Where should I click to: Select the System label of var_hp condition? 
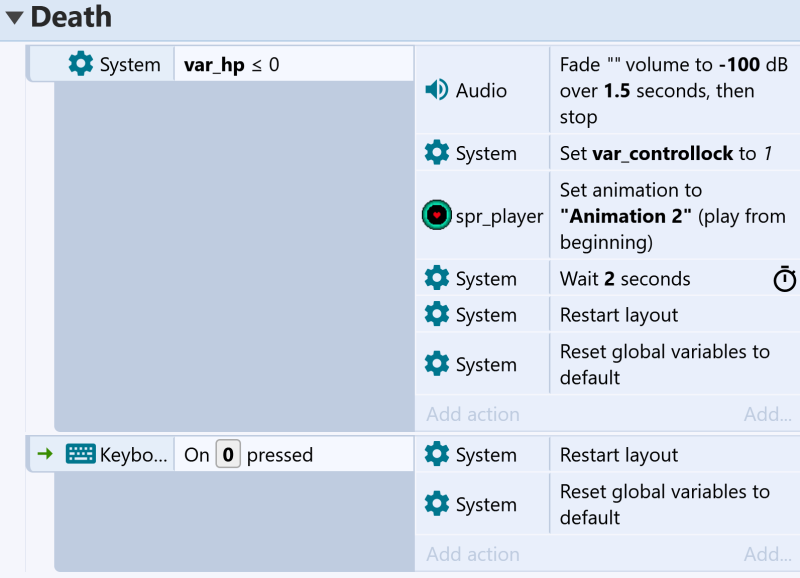coord(130,65)
